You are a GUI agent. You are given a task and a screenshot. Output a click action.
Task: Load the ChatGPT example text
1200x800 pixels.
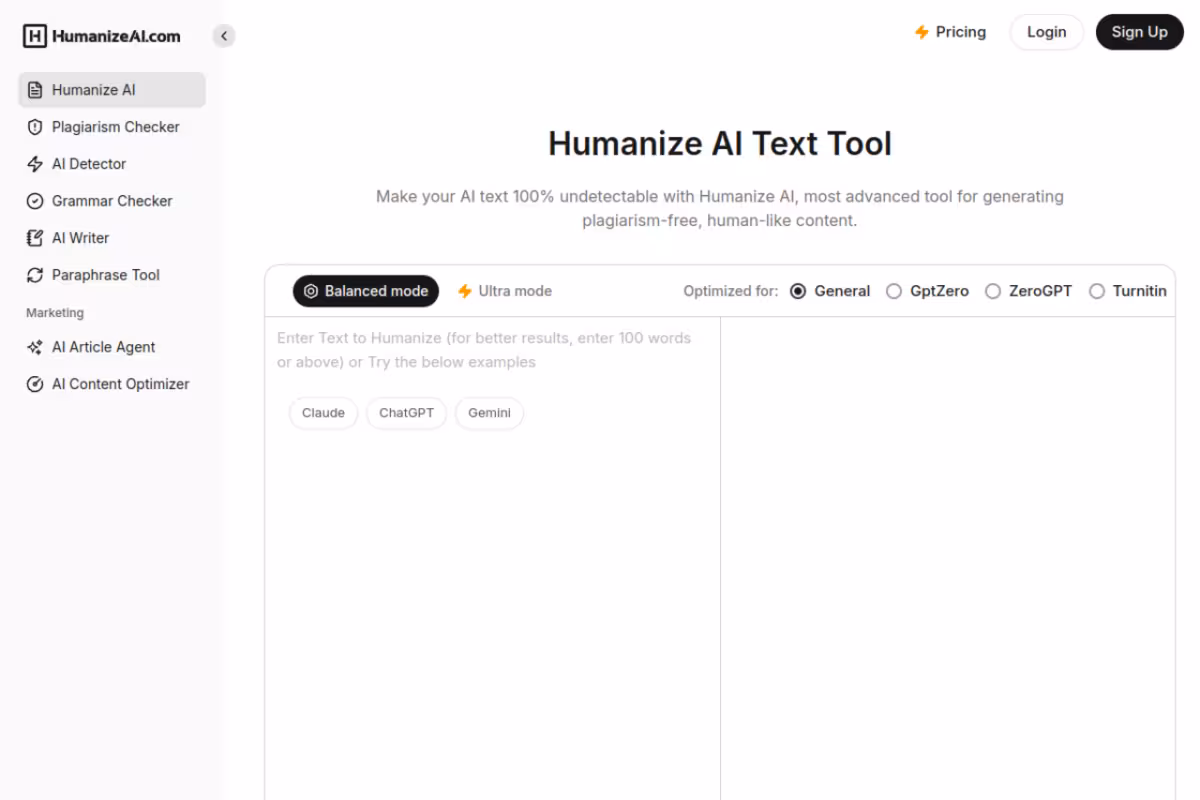coord(406,413)
